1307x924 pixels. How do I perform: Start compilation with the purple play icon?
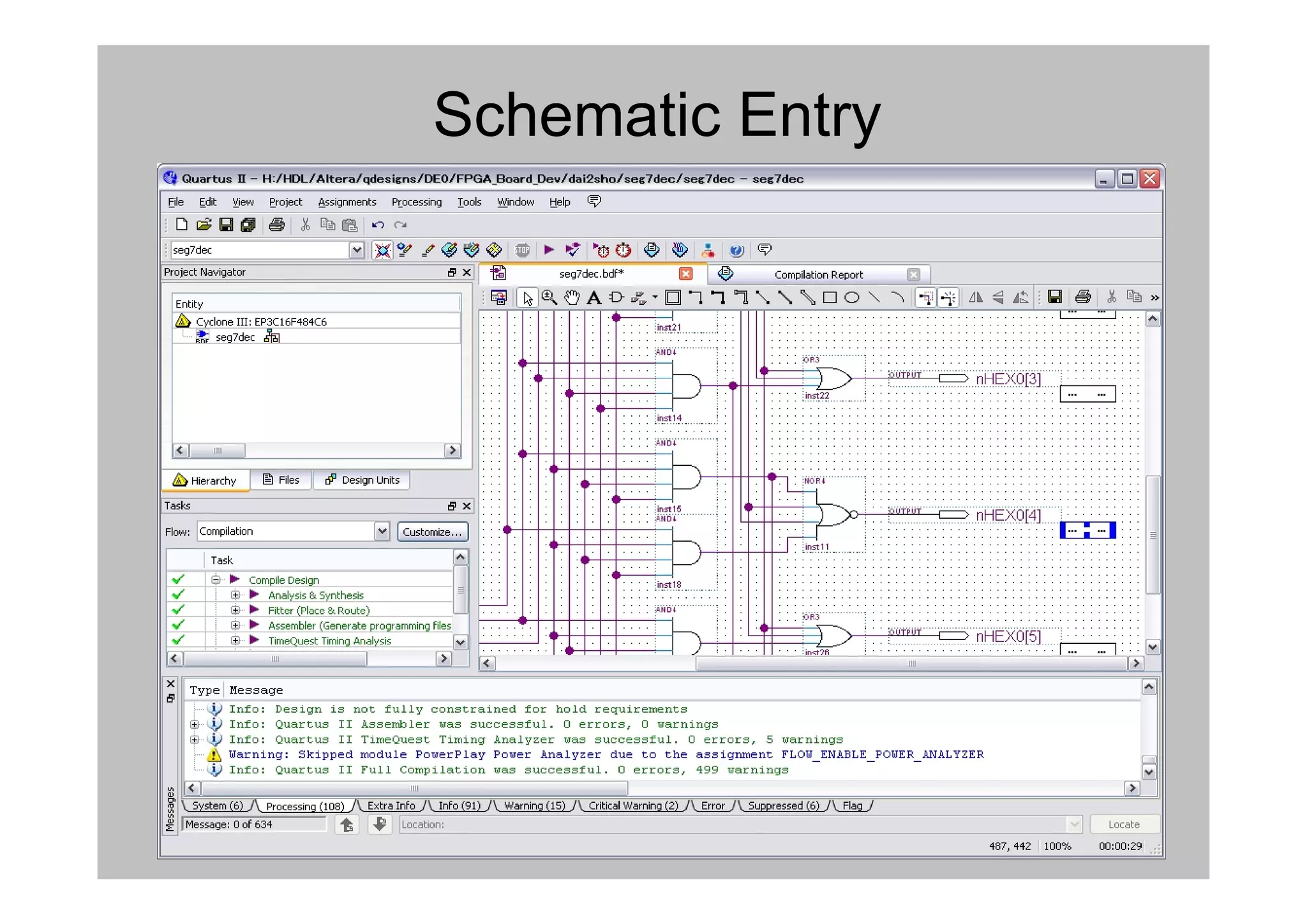click(549, 250)
